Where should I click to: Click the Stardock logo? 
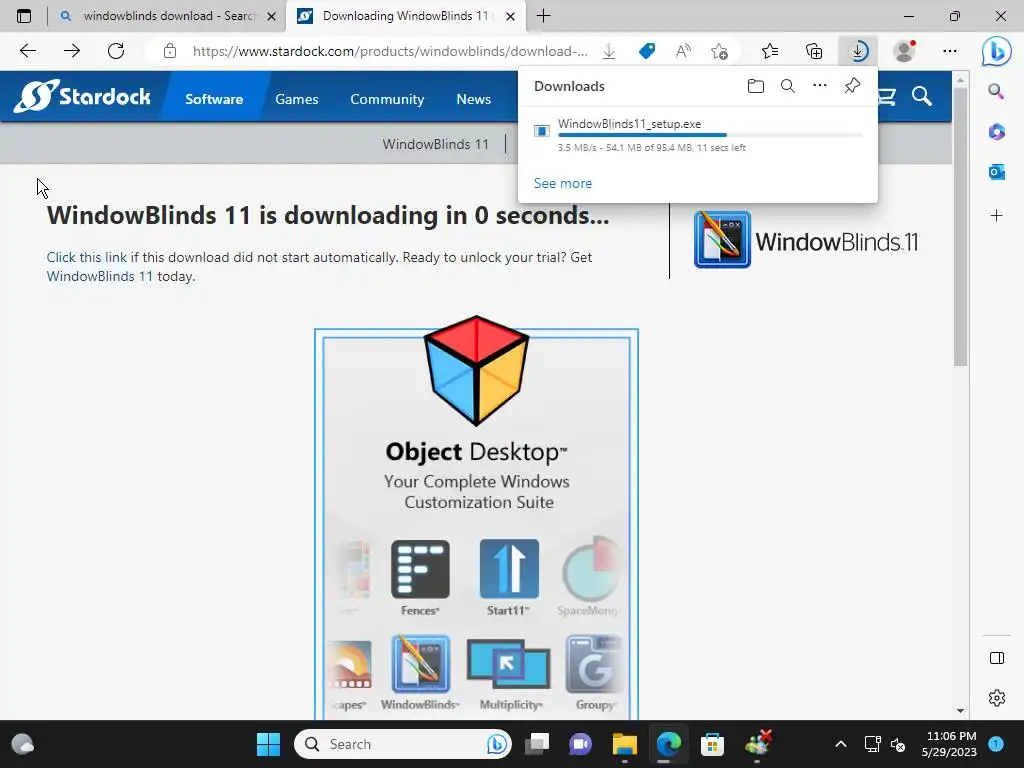[82, 96]
